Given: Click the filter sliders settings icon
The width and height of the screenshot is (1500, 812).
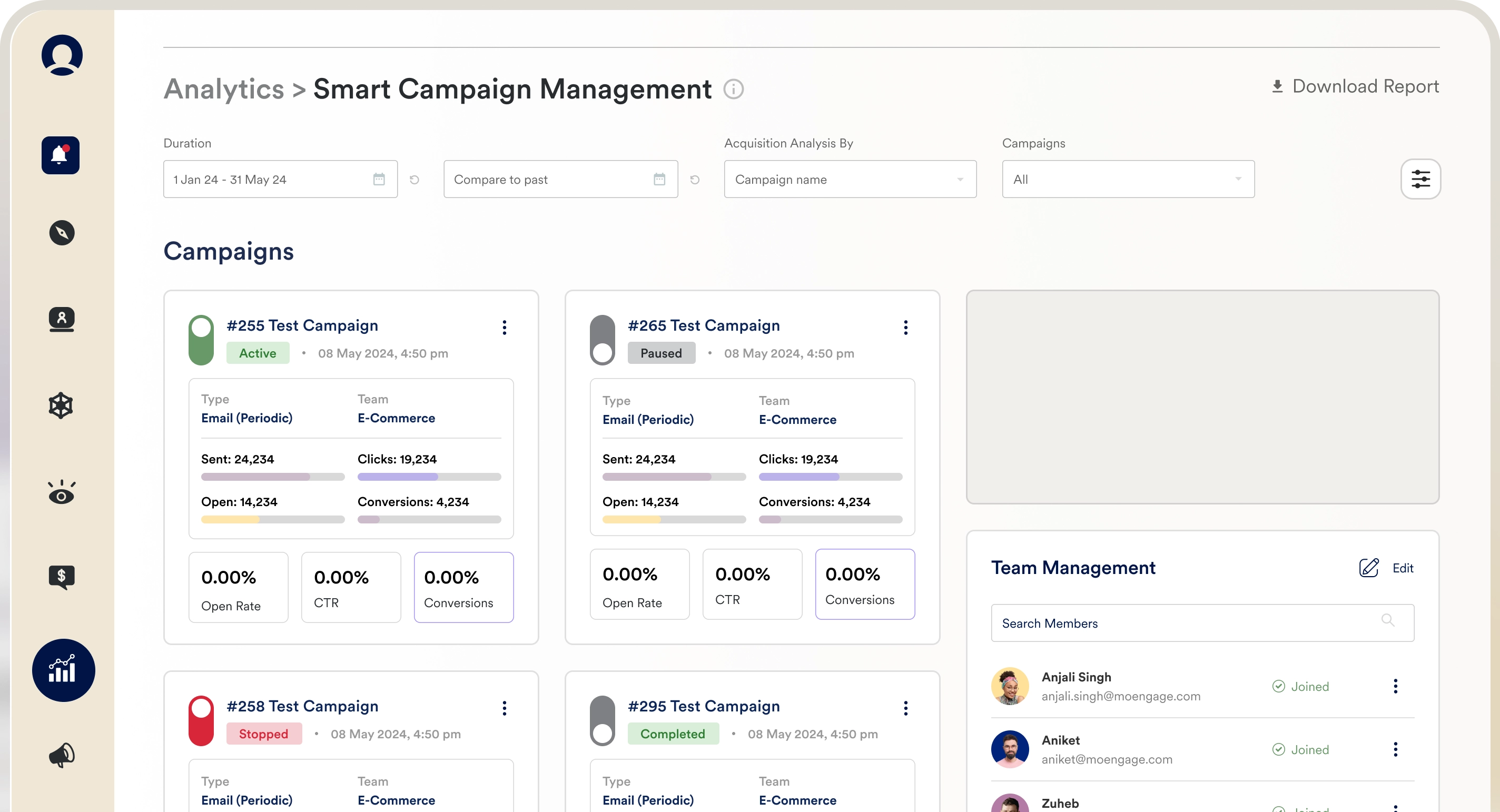Looking at the screenshot, I should tap(1420, 179).
